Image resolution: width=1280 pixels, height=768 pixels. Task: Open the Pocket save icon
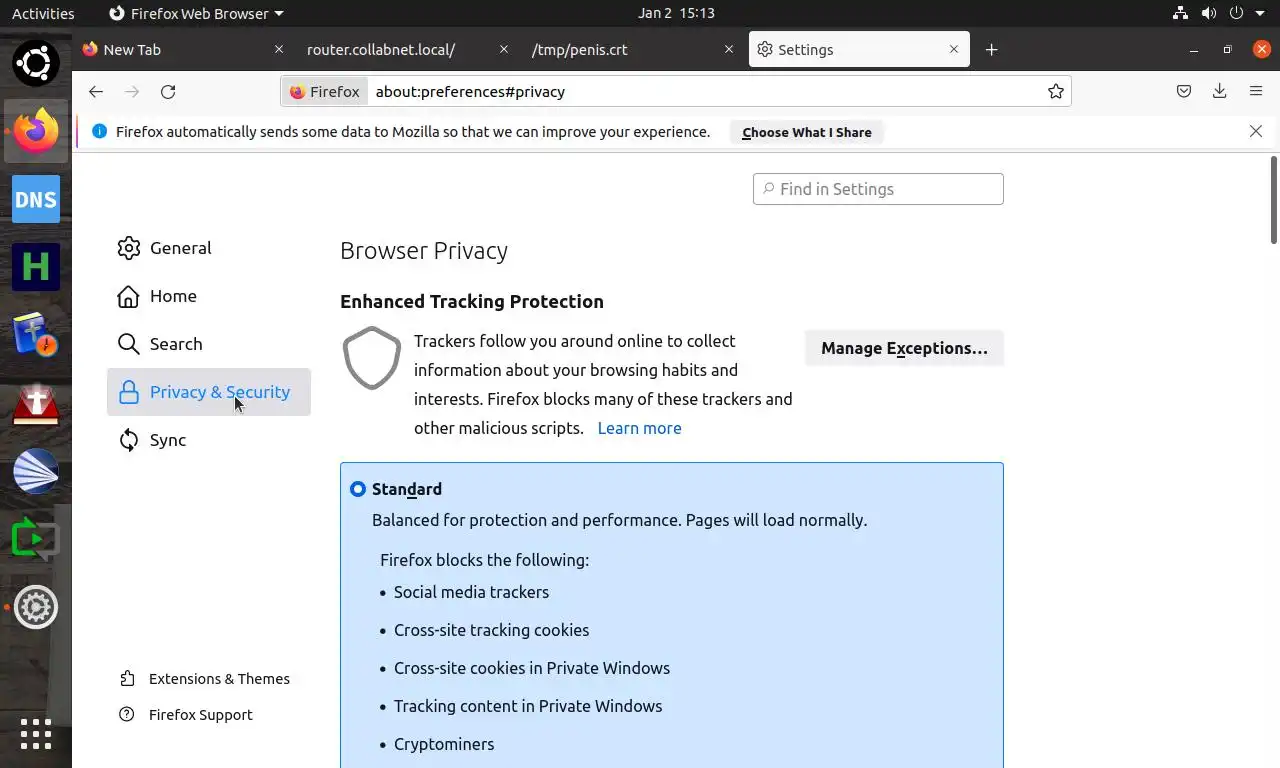[x=1184, y=92]
